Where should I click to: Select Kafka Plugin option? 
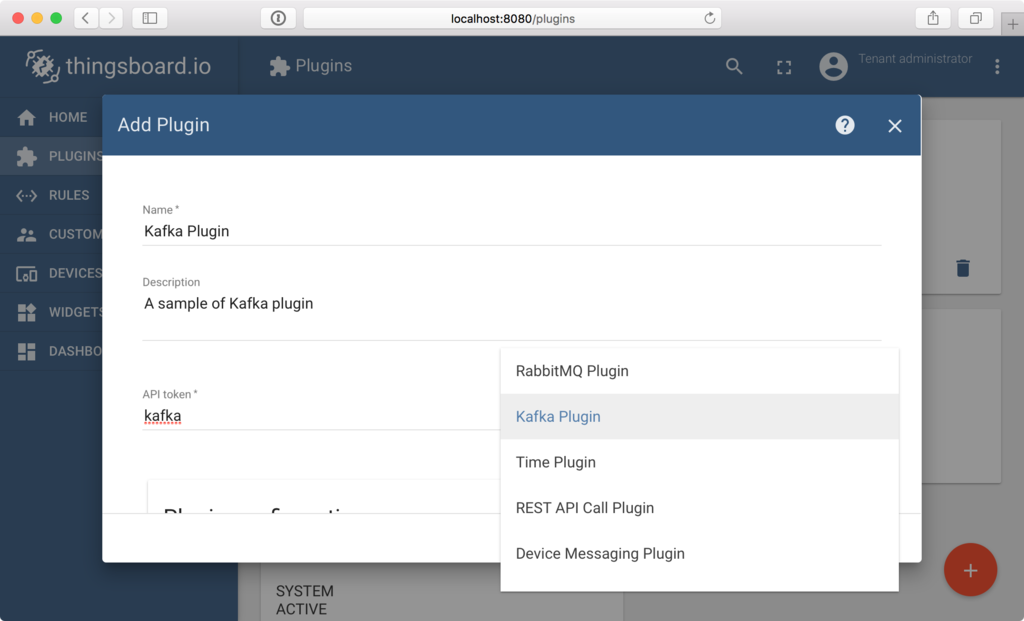point(699,417)
